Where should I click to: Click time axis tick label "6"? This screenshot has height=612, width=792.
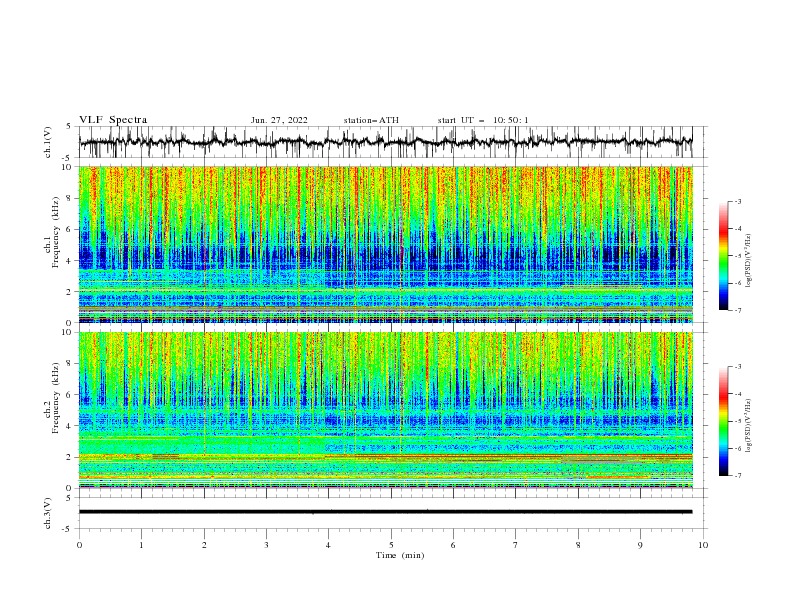tap(453, 545)
